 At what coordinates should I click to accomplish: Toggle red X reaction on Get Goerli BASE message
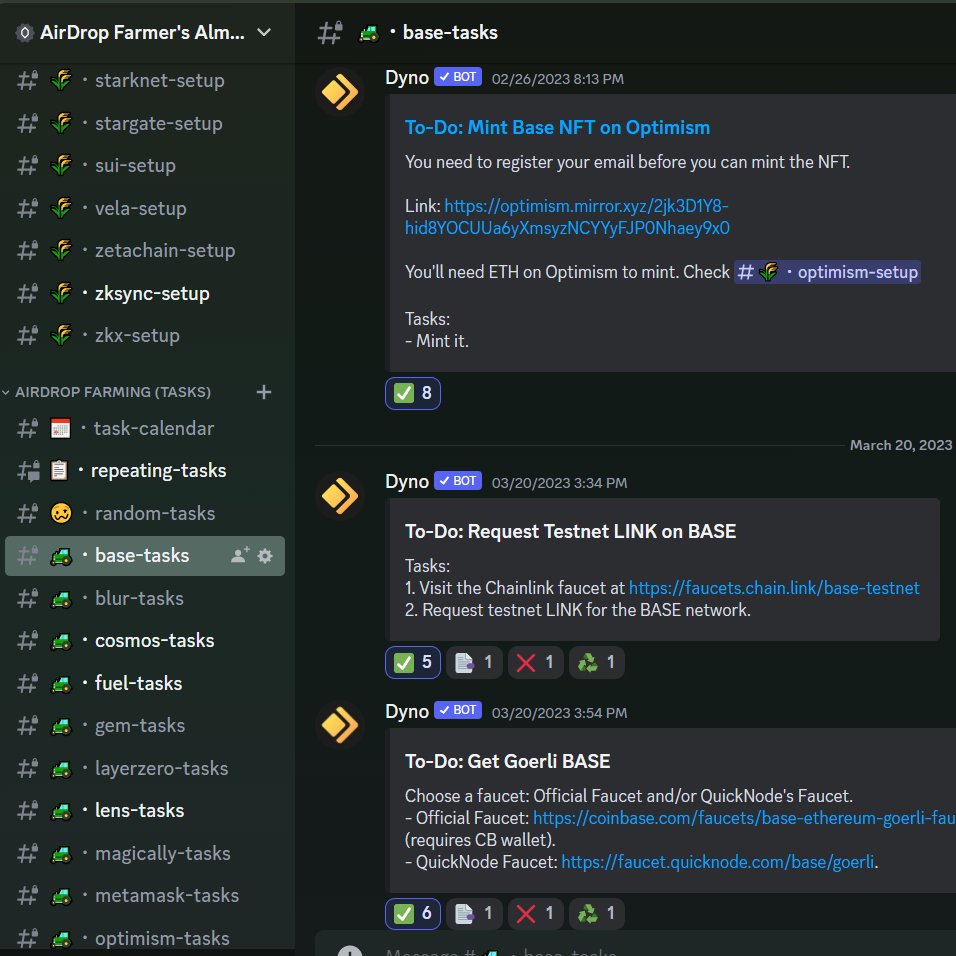click(x=535, y=913)
